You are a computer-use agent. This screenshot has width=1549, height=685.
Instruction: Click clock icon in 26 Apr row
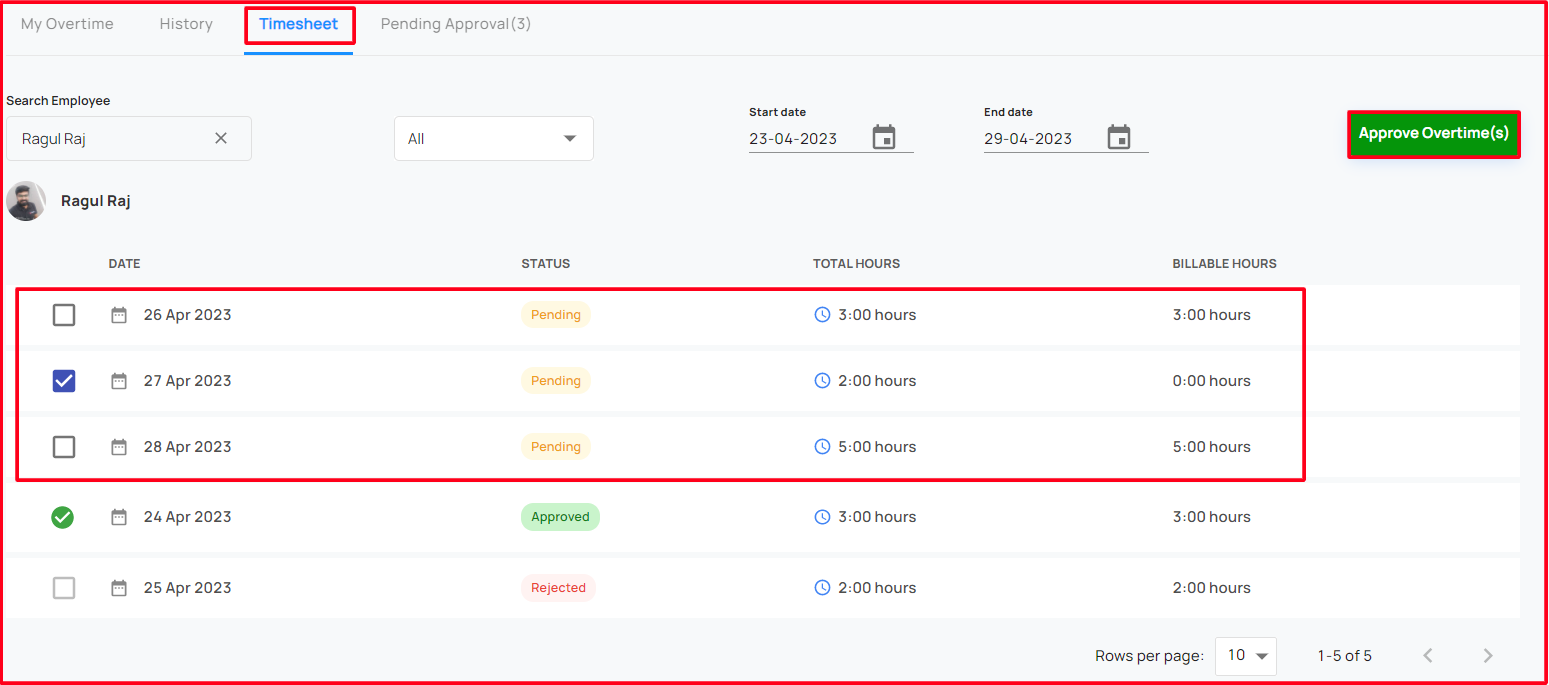pyautogui.click(x=822, y=315)
